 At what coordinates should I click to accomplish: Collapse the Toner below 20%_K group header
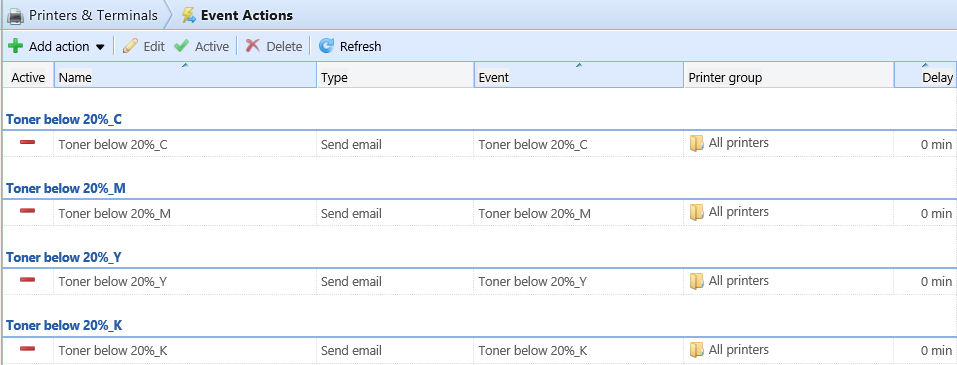click(x=64, y=325)
